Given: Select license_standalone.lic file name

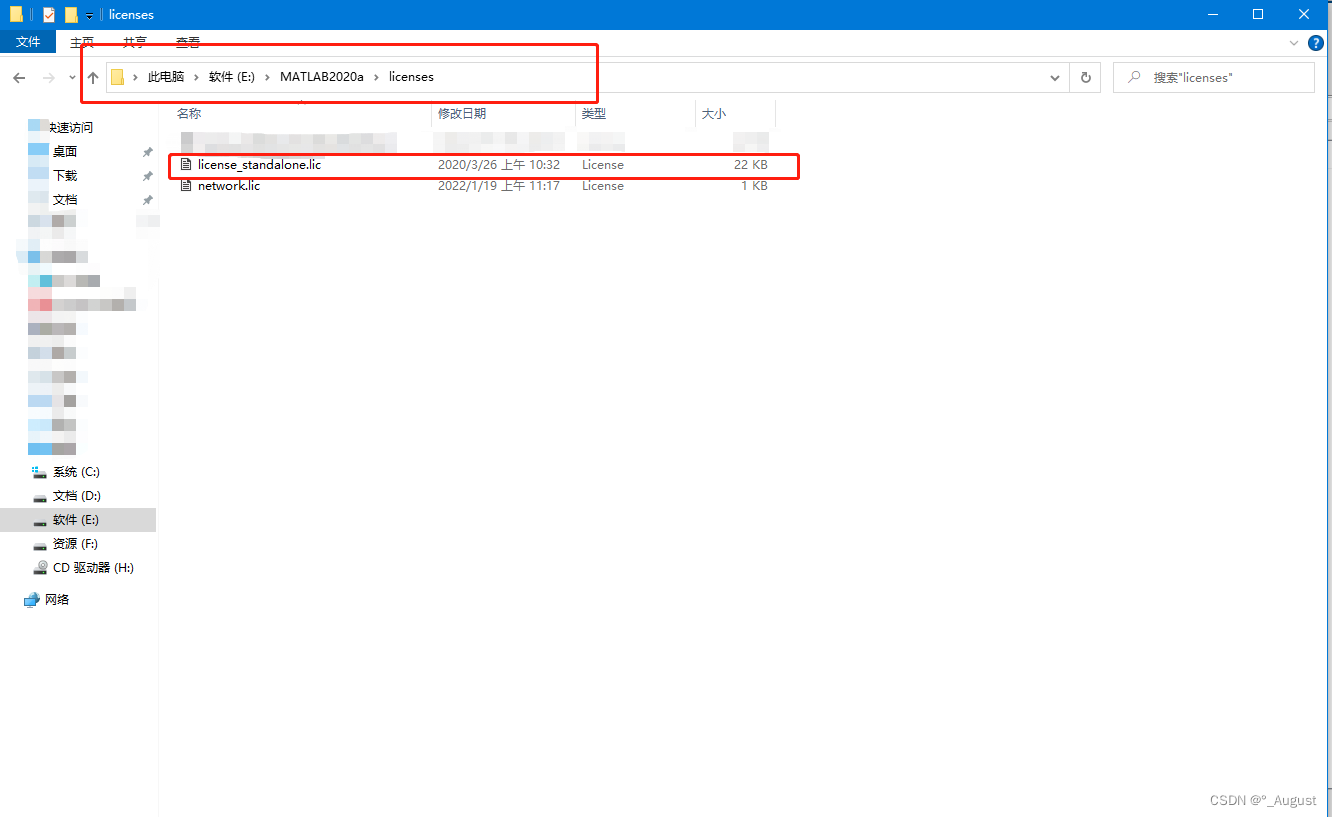Looking at the screenshot, I should tap(259, 164).
